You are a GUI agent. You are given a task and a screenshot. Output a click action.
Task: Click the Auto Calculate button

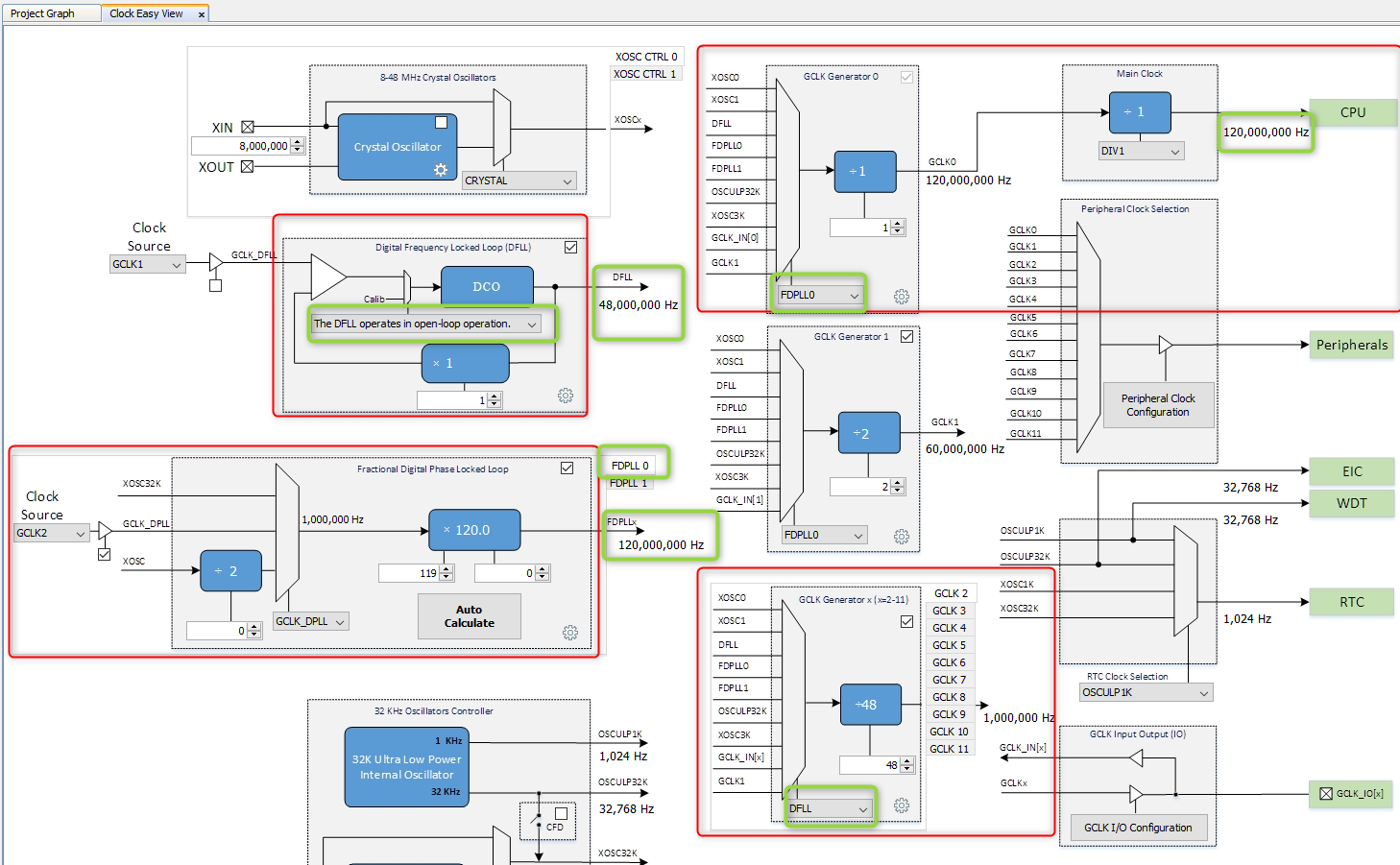click(x=469, y=615)
